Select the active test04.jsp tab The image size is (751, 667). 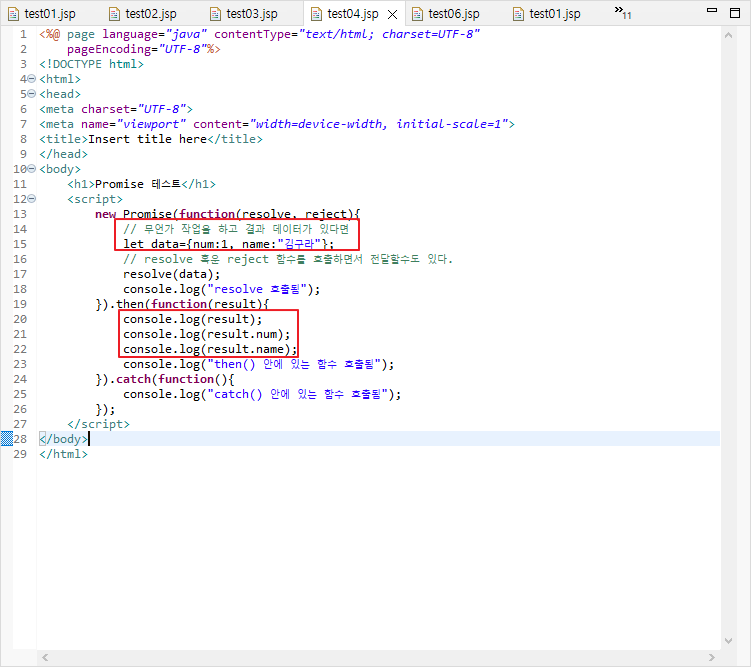(353, 14)
